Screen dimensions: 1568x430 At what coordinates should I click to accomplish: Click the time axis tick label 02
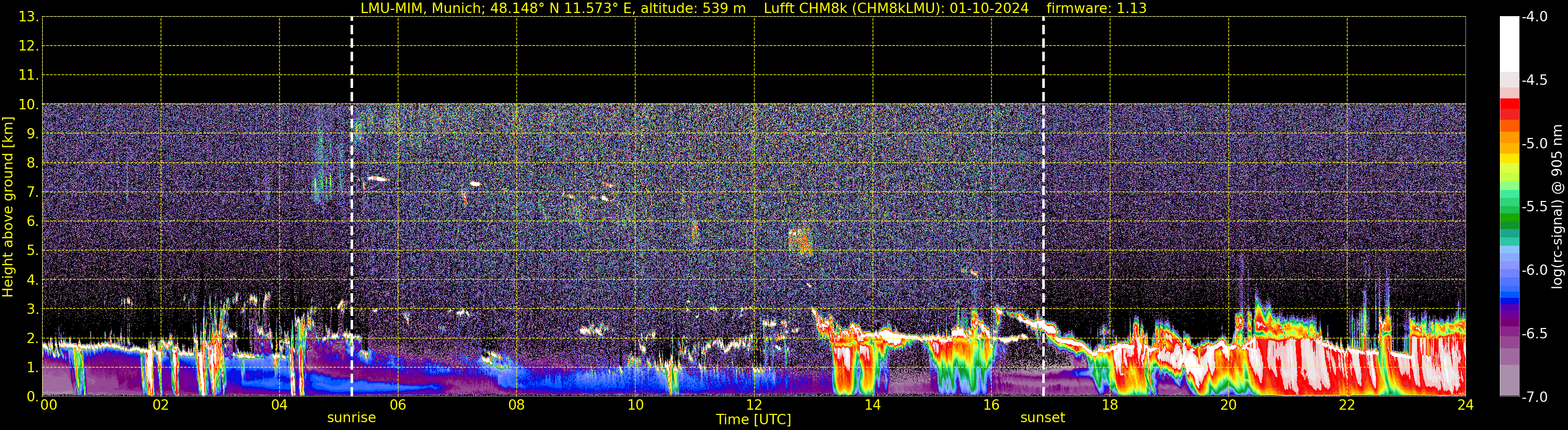coord(160,405)
